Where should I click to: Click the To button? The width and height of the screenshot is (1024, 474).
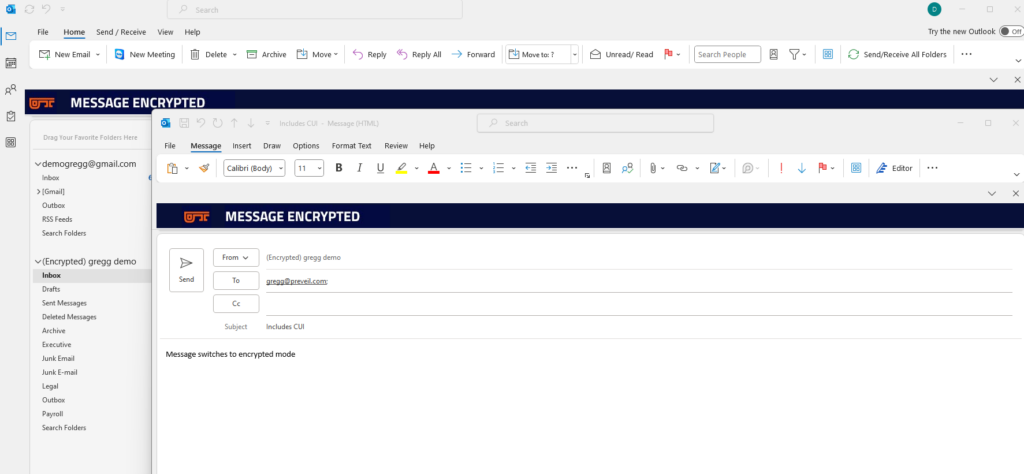click(236, 281)
